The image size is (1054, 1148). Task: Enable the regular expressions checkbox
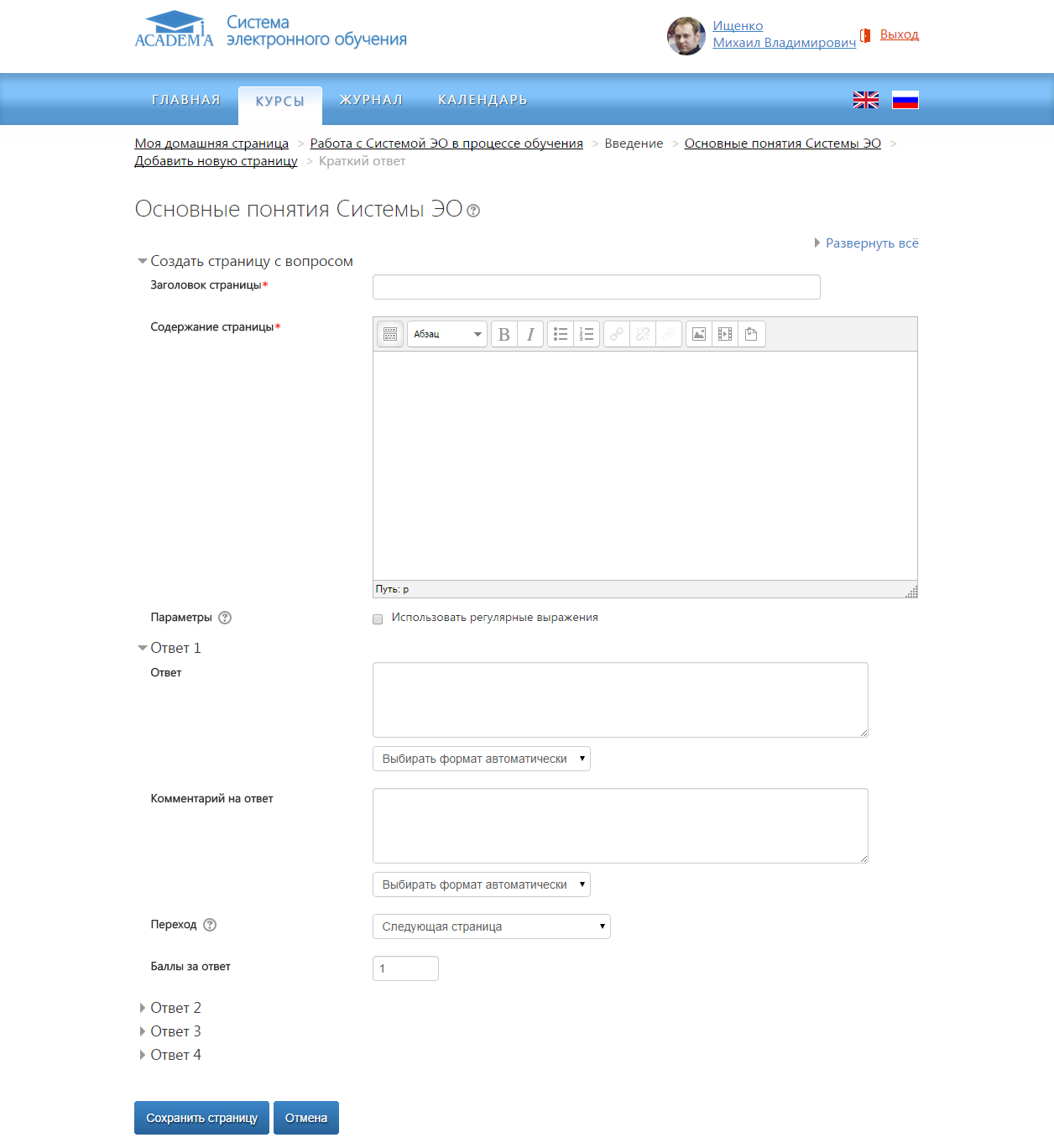(x=378, y=619)
